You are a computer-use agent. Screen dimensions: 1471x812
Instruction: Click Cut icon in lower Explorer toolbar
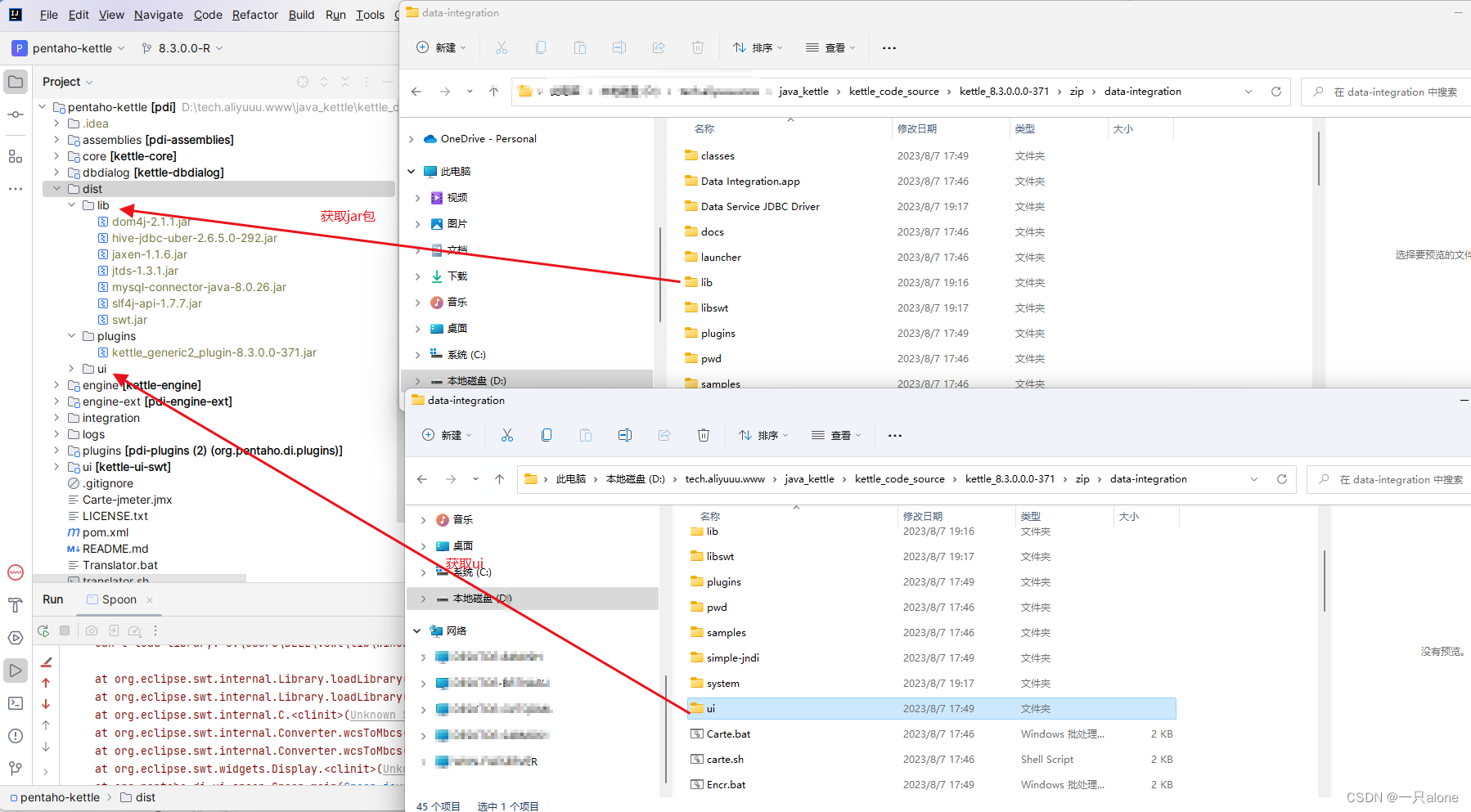507,435
